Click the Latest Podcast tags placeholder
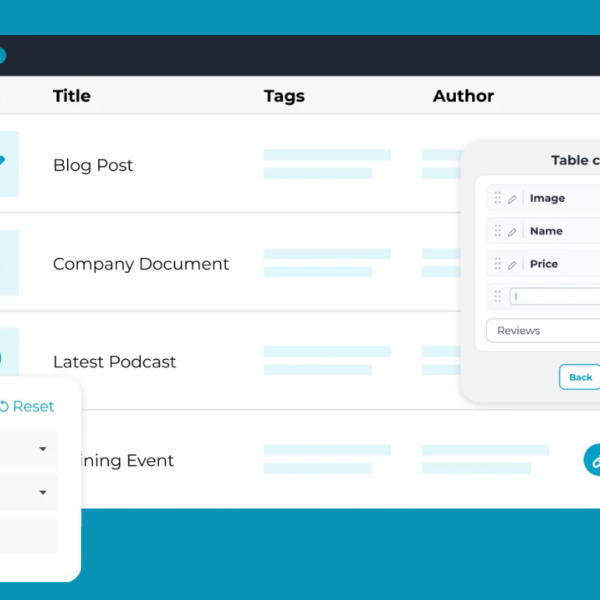This screenshot has width=600, height=600. (327, 361)
